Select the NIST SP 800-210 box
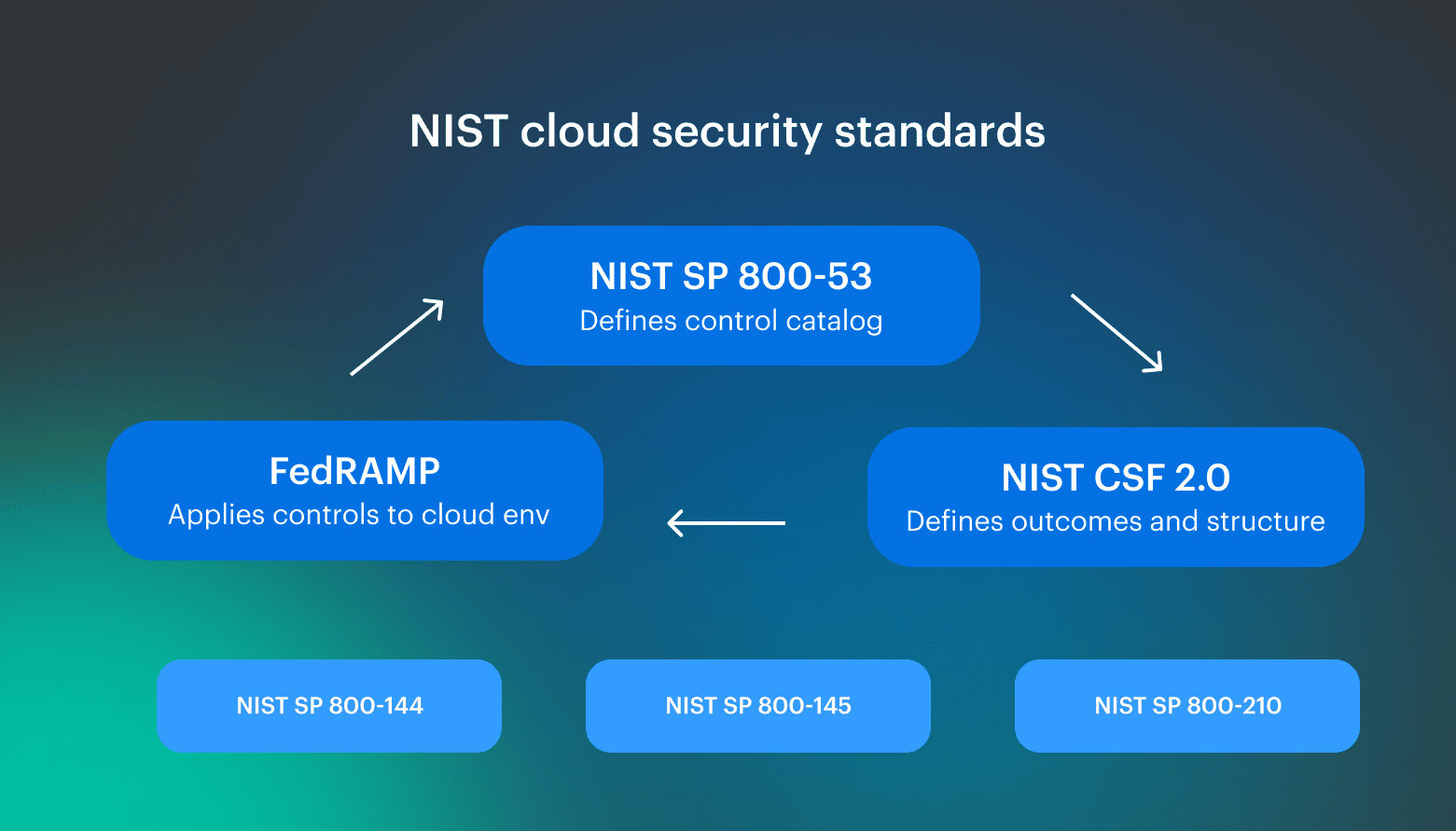Viewport: 1456px width, 831px height. click(1187, 706)
